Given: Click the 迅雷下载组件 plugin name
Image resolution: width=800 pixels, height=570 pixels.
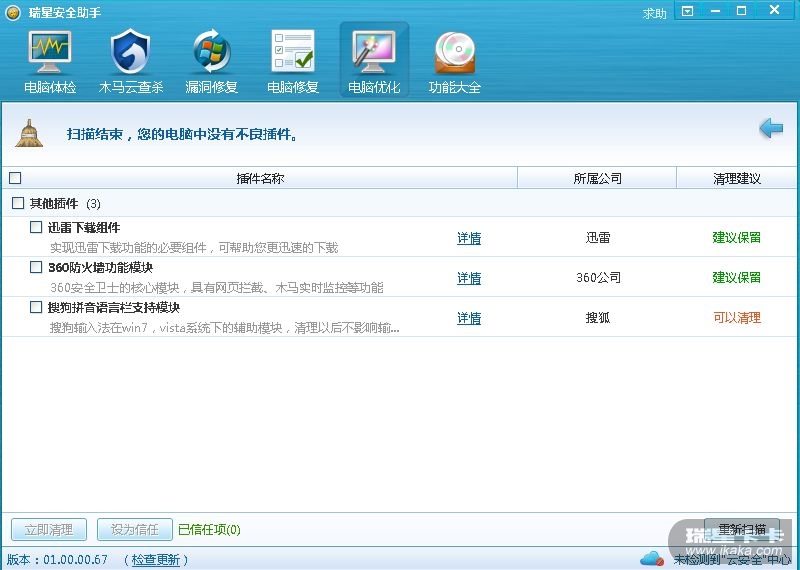Looking at the screenshot, I should pos(84,228).
